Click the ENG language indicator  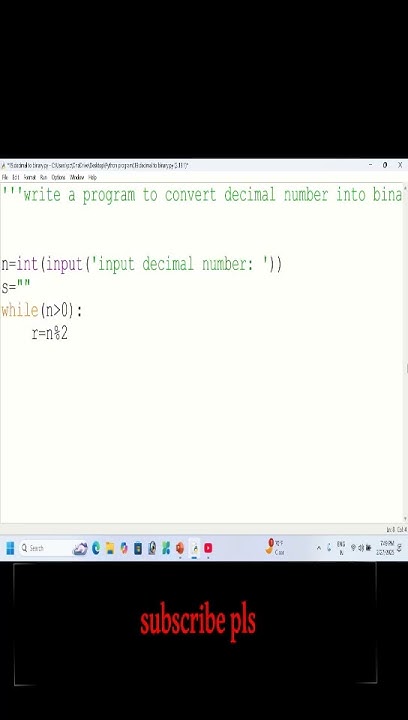pos(341,548)
